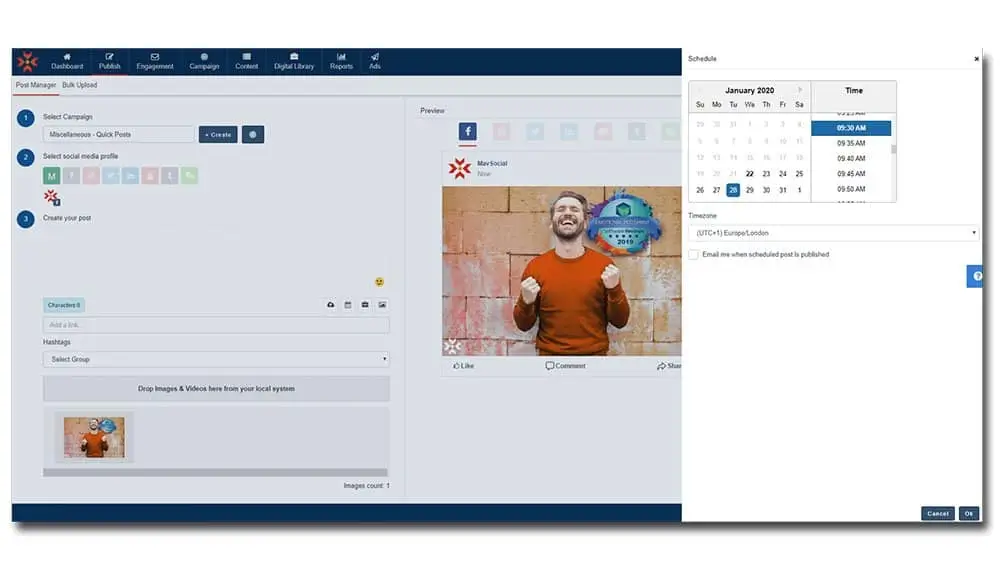This screenshot has height=563, width=1000.
Task: Pick January 27 in the calendar
Action: click(x=716, y=190)
